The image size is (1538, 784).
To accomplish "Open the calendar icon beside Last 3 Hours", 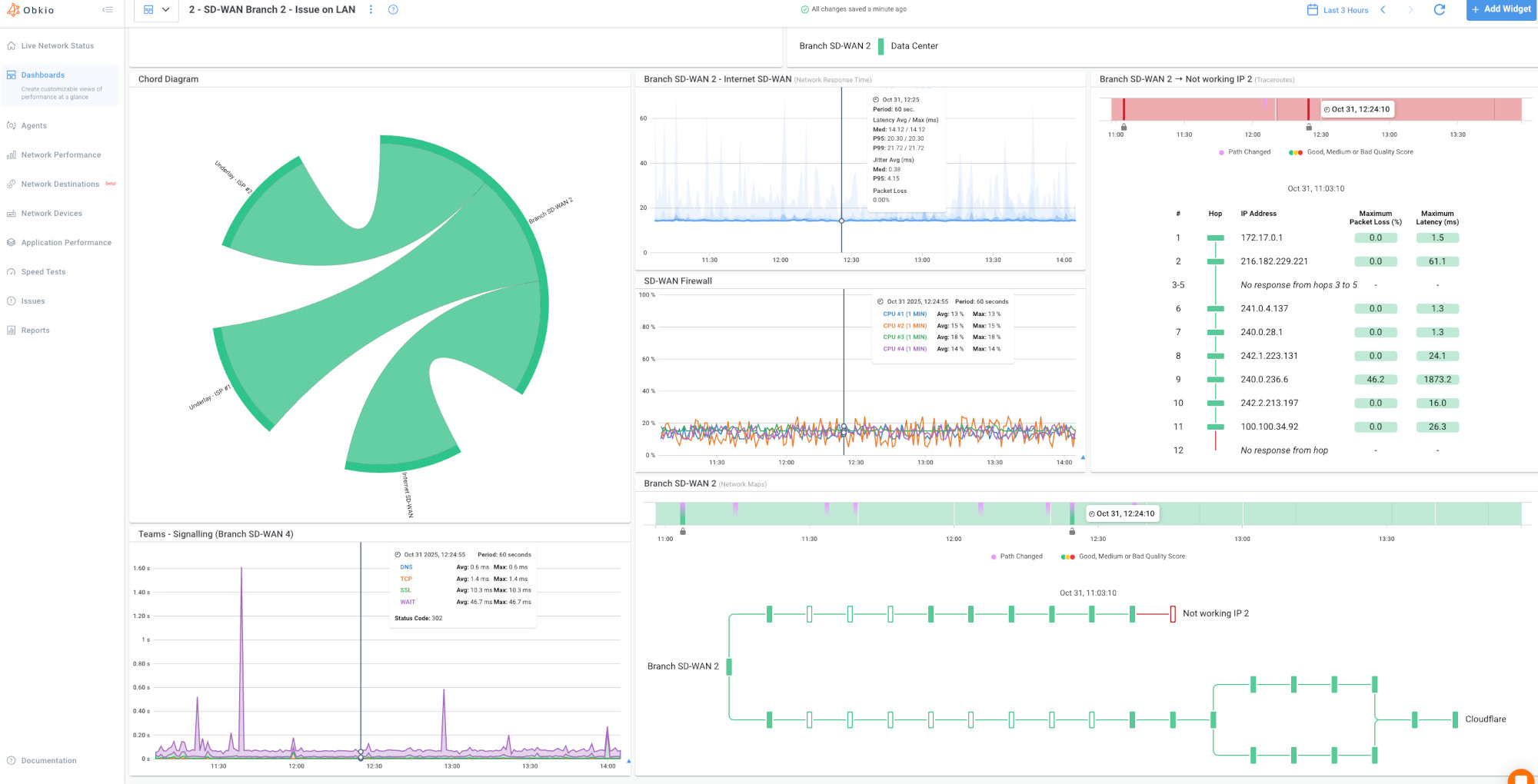I will (x=1310, y=8).
